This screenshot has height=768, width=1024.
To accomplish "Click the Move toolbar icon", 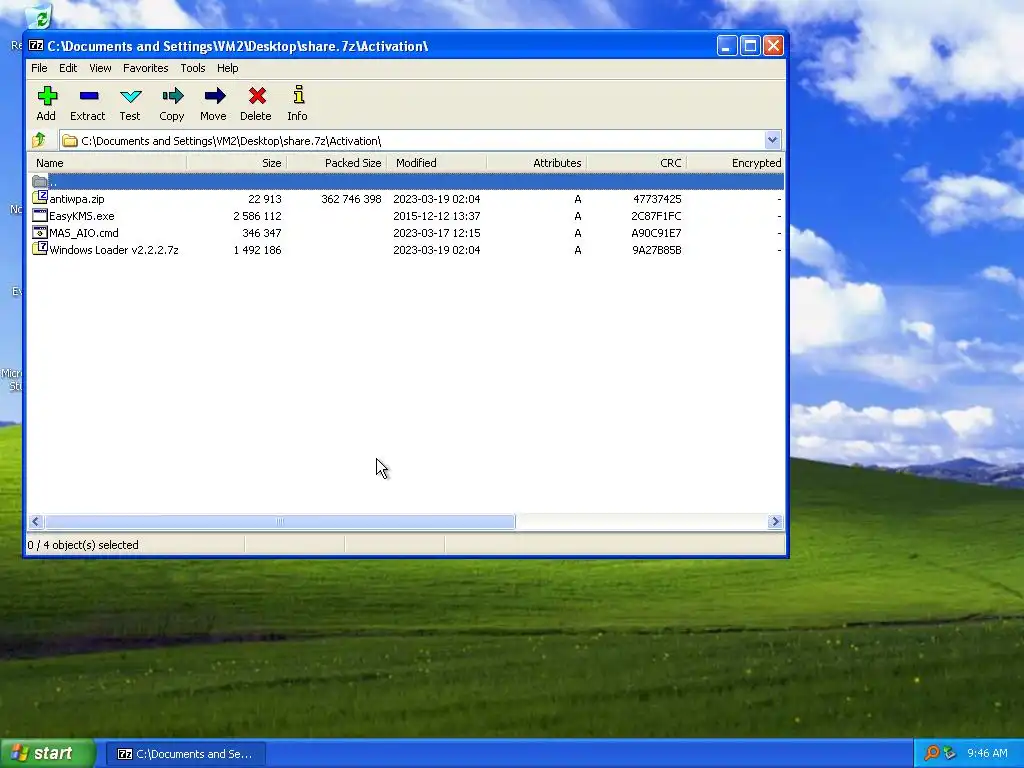I will [x=214, y=96].
